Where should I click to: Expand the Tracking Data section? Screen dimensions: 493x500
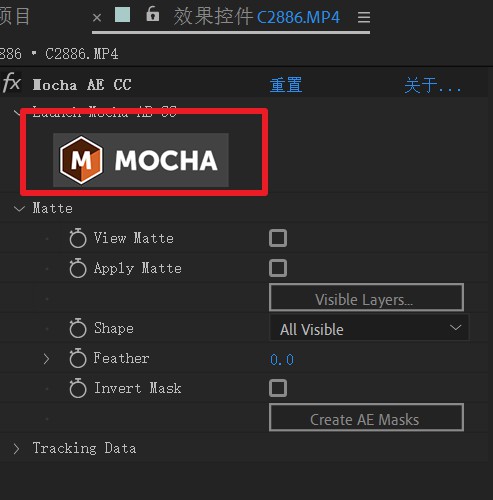[x=16, y=449]
